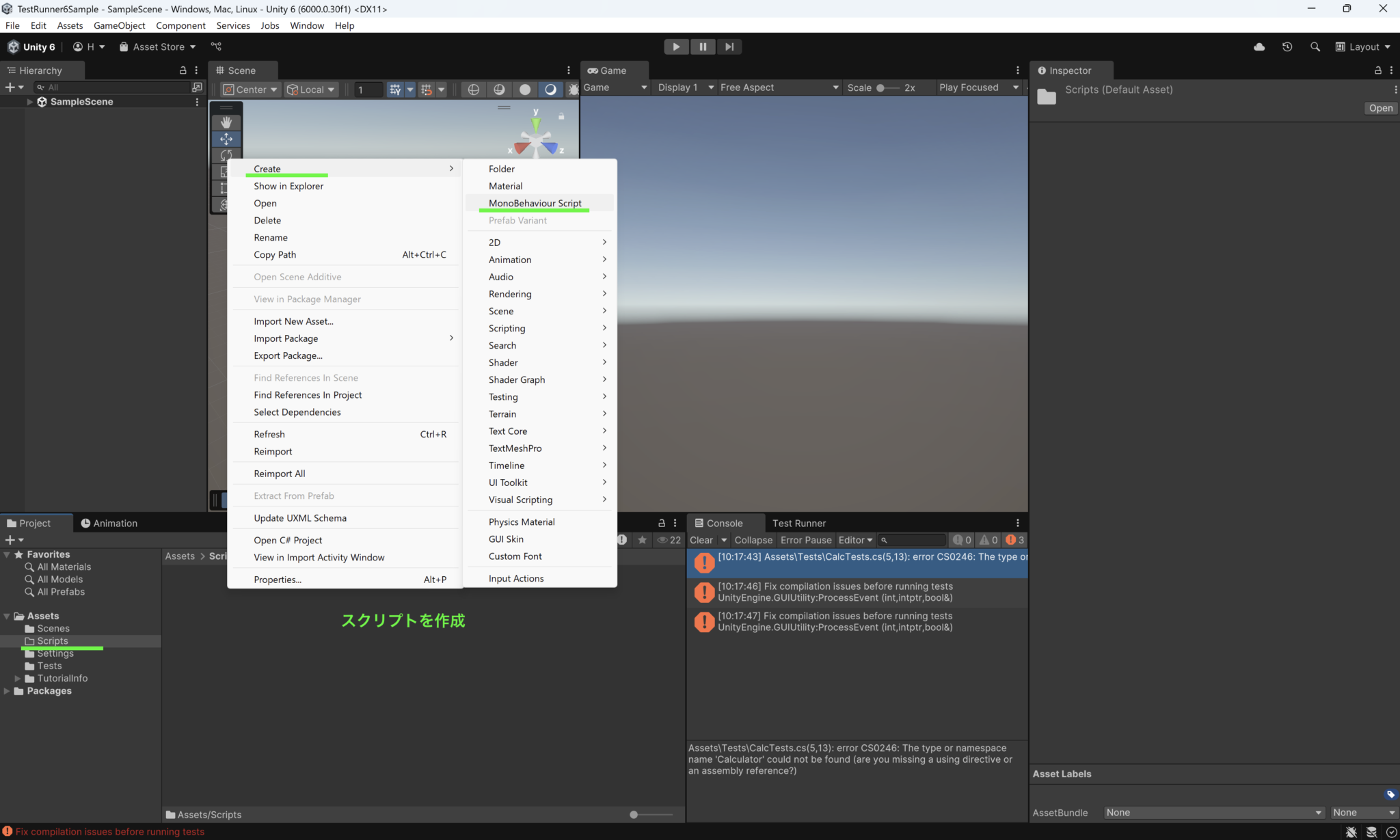Click the Step frame icon

729,46
